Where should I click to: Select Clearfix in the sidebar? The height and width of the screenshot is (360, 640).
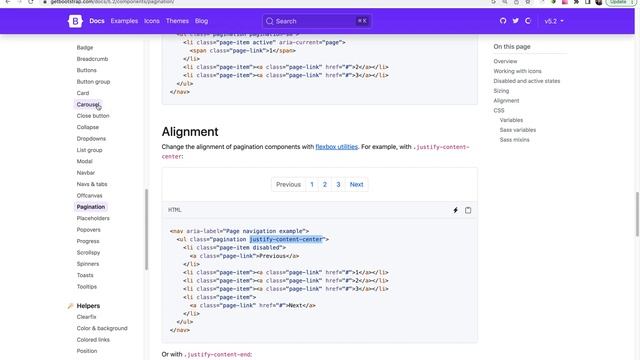(x=87, y=317)
